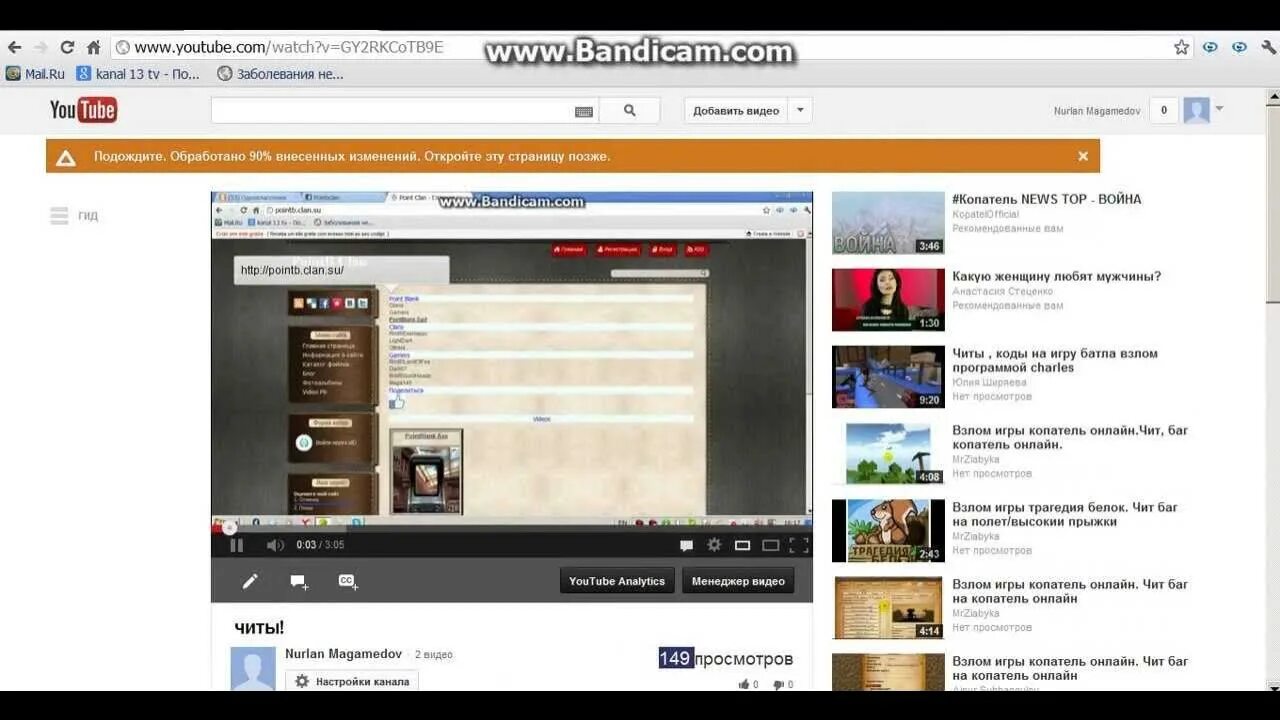
Task: Open YouTube Analytics
Action: [x=617, y=581]
